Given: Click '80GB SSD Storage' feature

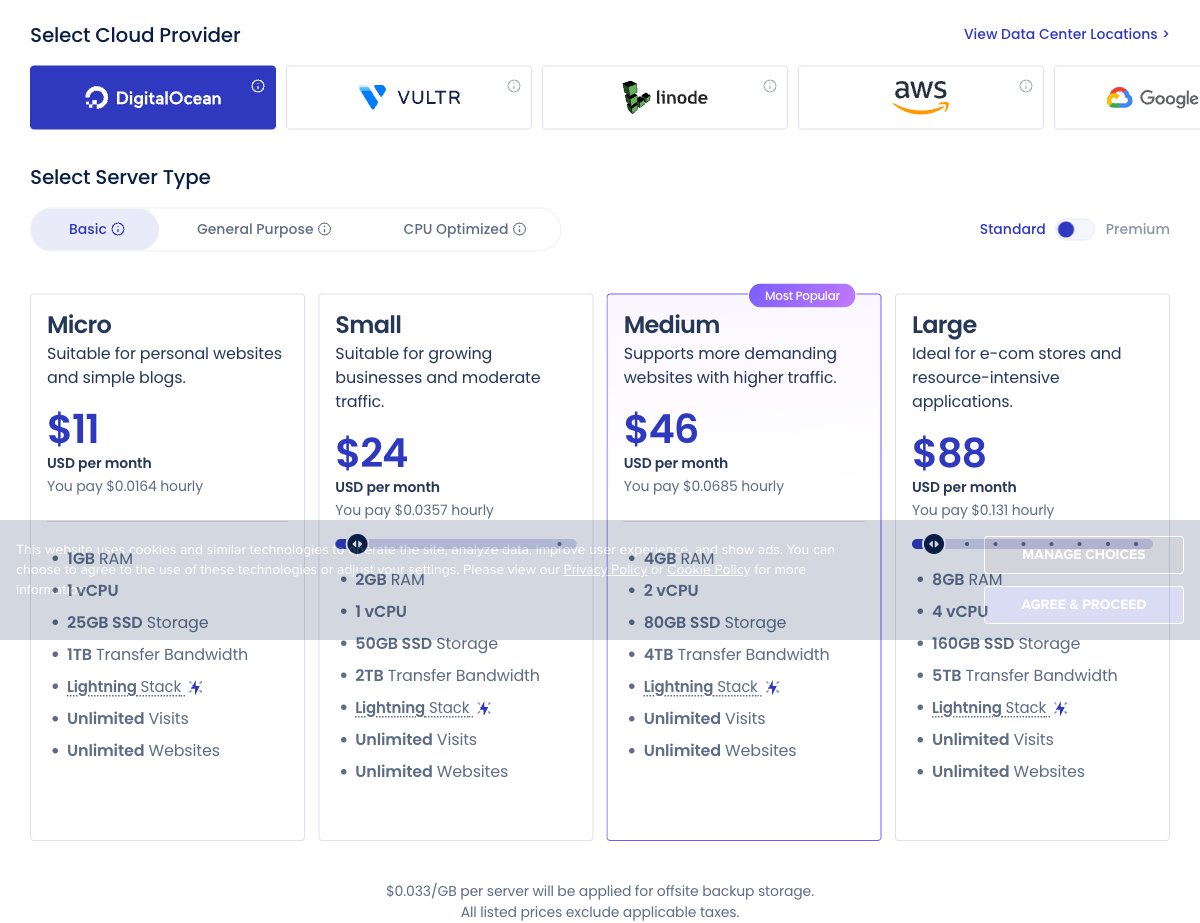Looking at the screenshot, I should 715,622.
